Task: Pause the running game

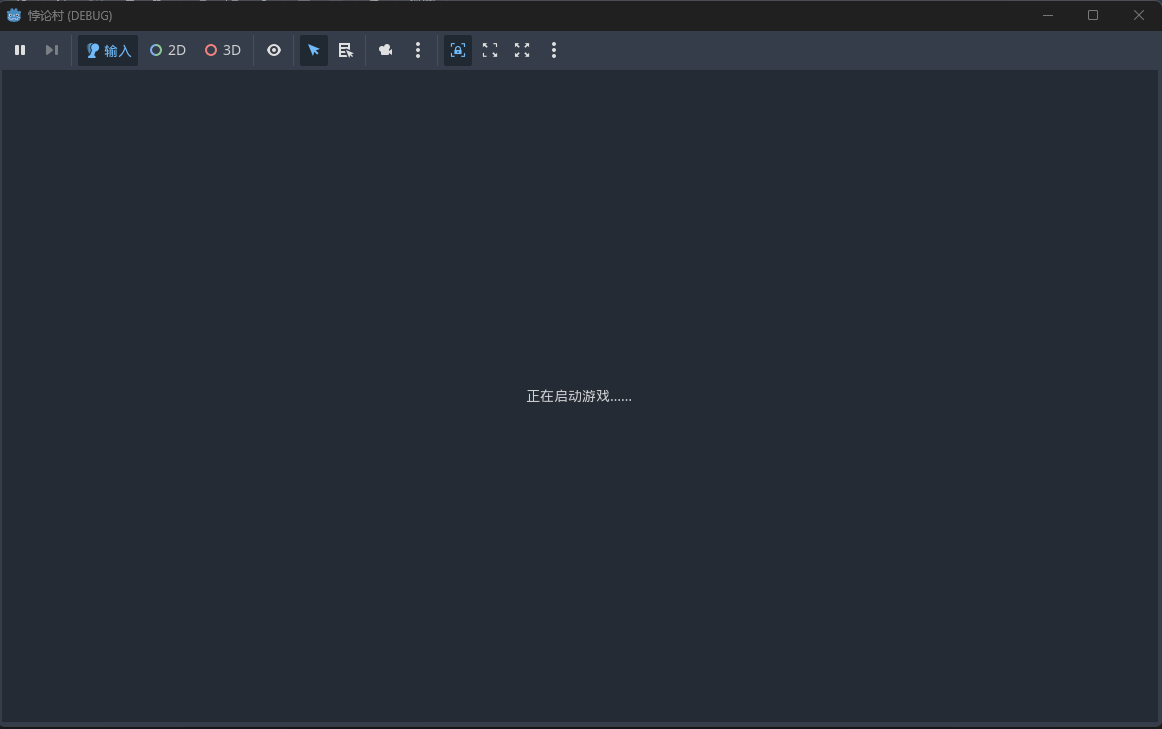Action: tap(20, 50)
